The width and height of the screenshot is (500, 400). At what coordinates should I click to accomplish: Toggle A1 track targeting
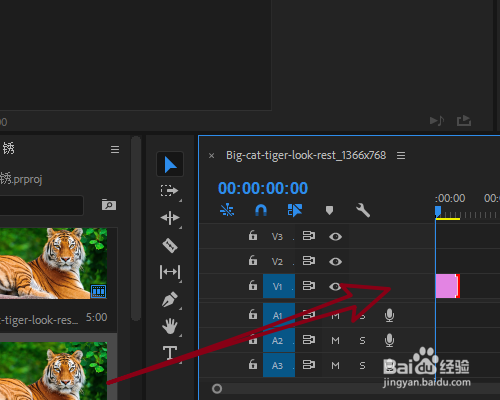pyautogui.click(x=279, y=315)
